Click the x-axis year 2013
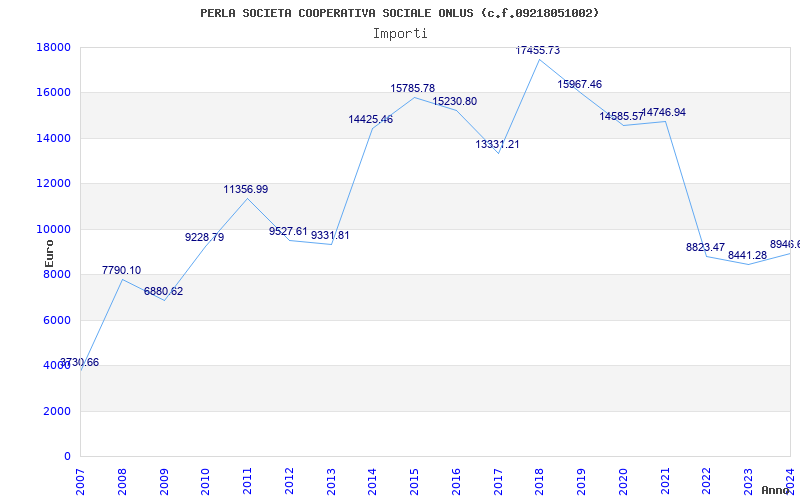800x500 pixels. tap(331, 482)
